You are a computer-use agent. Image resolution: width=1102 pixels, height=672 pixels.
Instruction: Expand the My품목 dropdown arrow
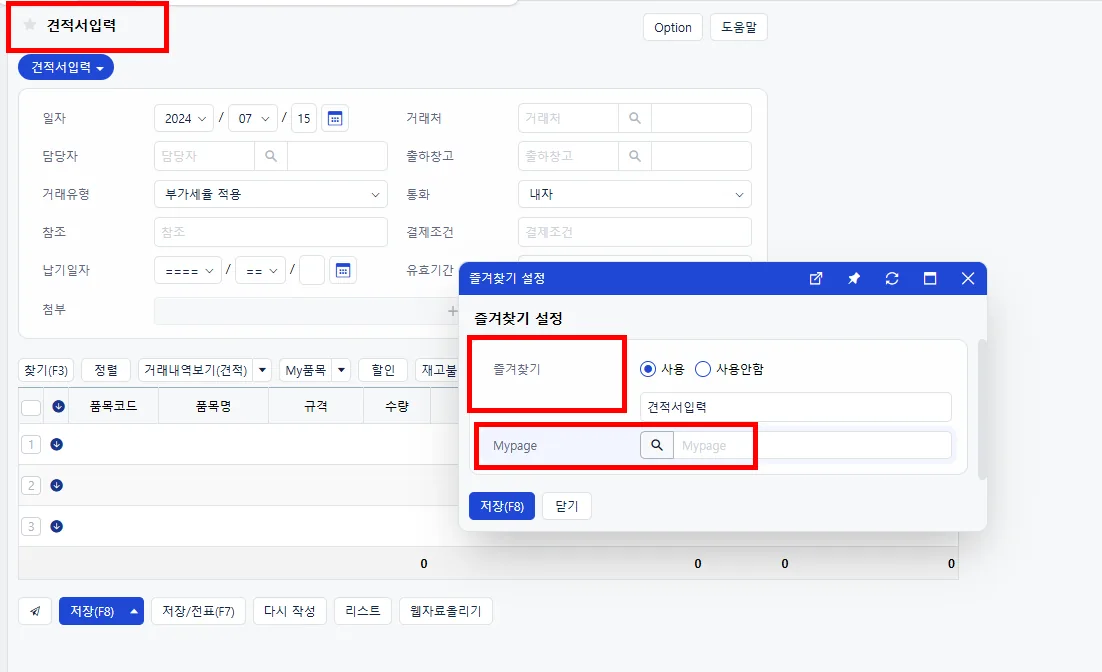coord(341,370)
